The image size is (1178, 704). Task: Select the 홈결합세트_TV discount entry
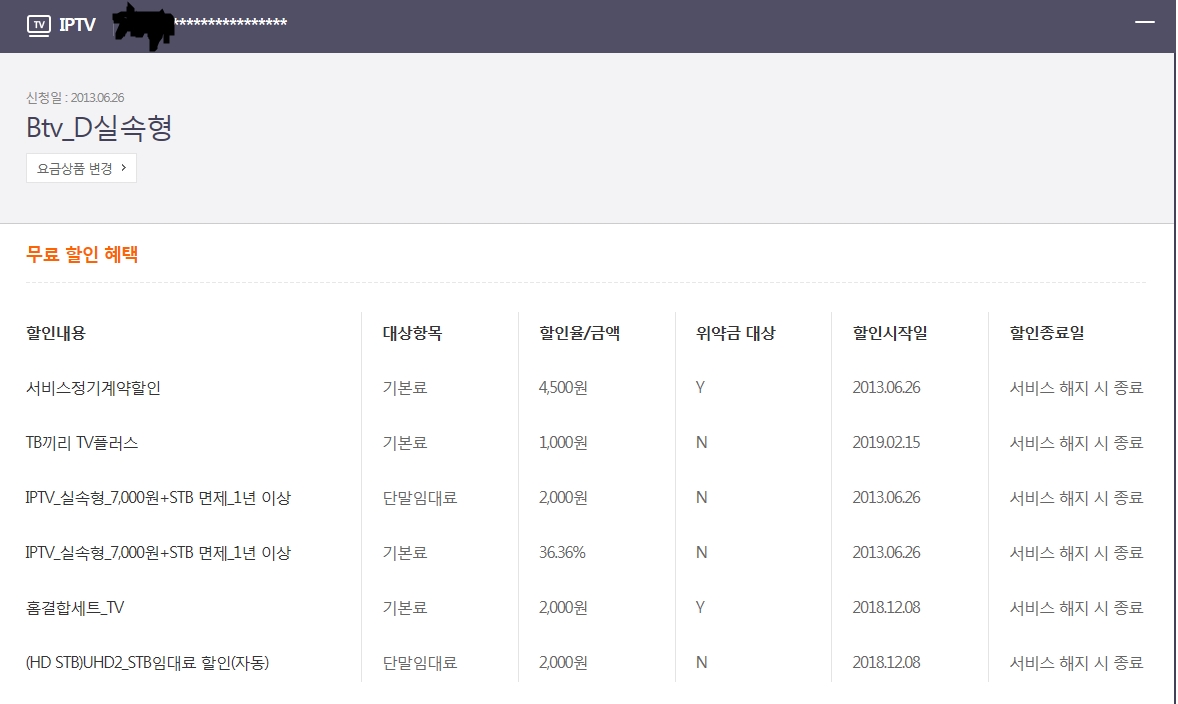coord(75,608)
